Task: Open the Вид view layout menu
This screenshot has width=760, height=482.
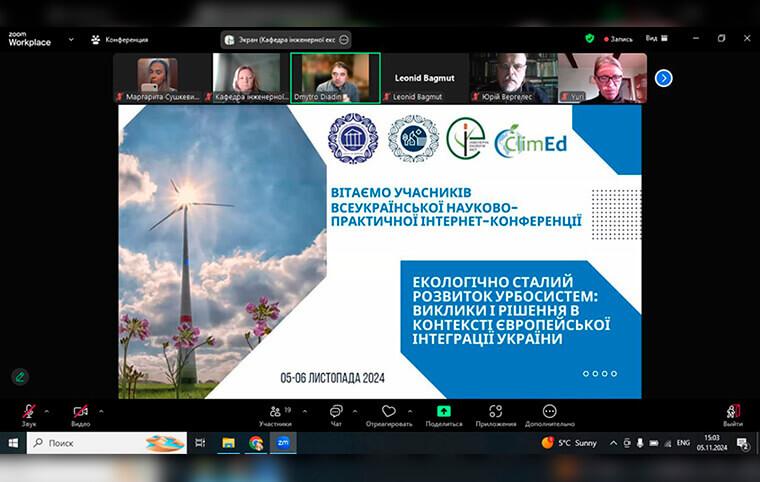Action: tap(657, 38)
